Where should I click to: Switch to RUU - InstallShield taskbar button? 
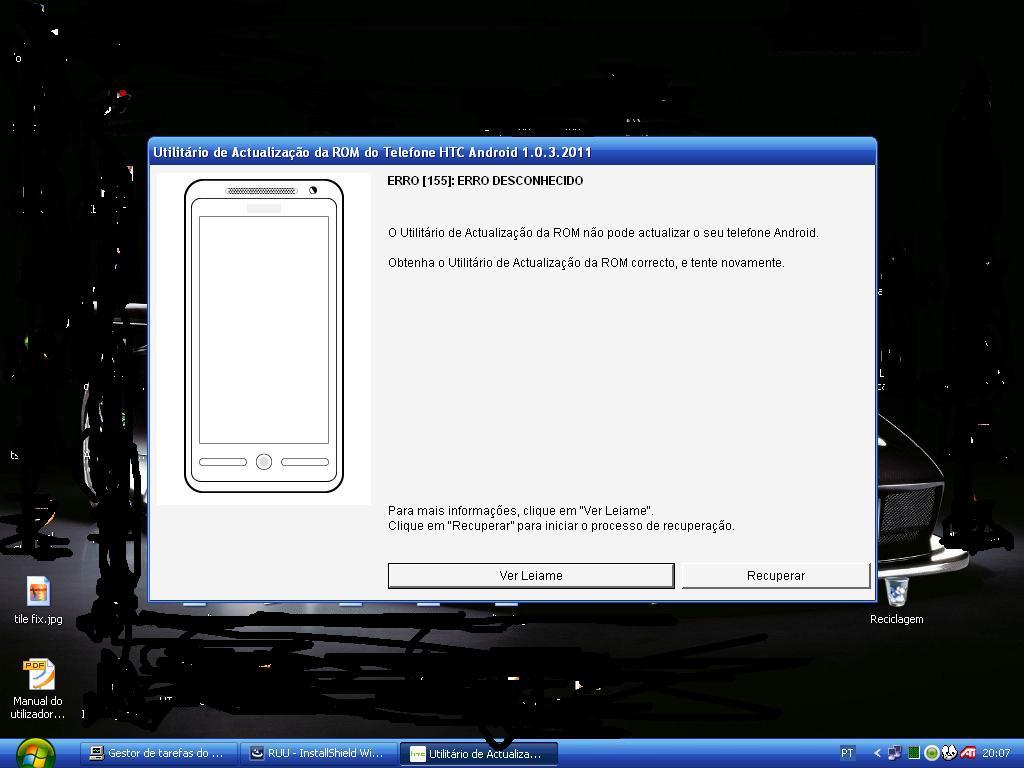pos(319,753)
